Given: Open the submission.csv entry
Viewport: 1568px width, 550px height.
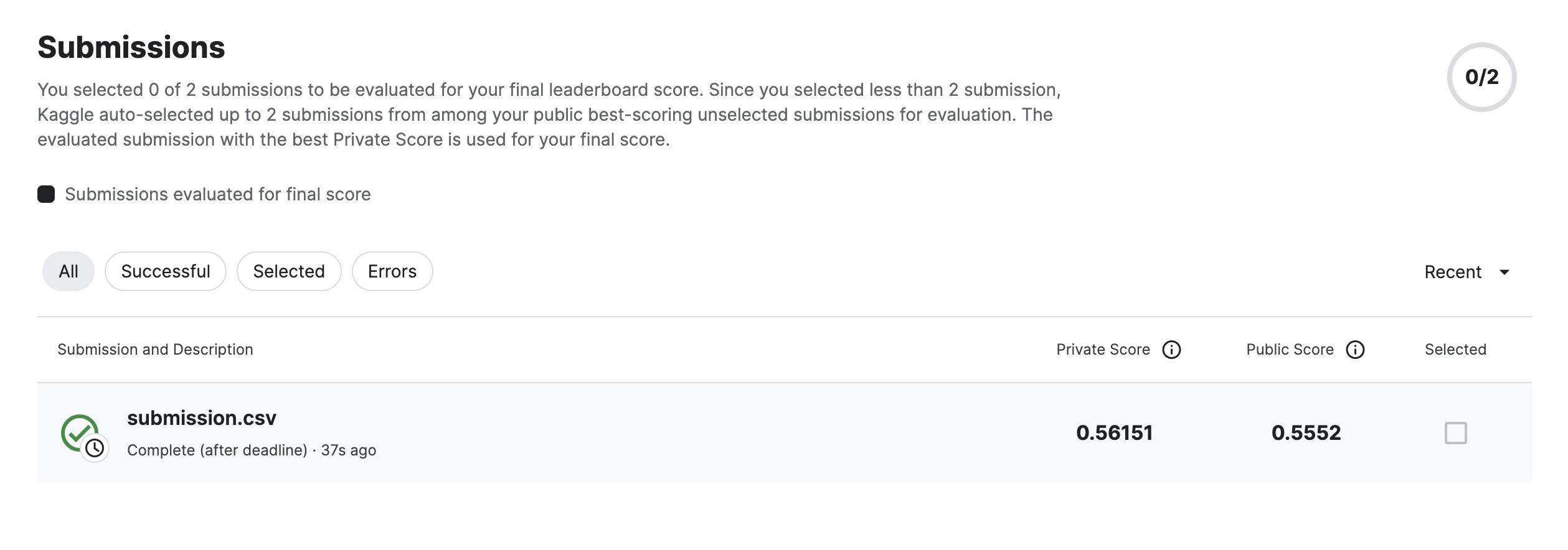Looking at the screenshot, I should [x=202, y=418].
